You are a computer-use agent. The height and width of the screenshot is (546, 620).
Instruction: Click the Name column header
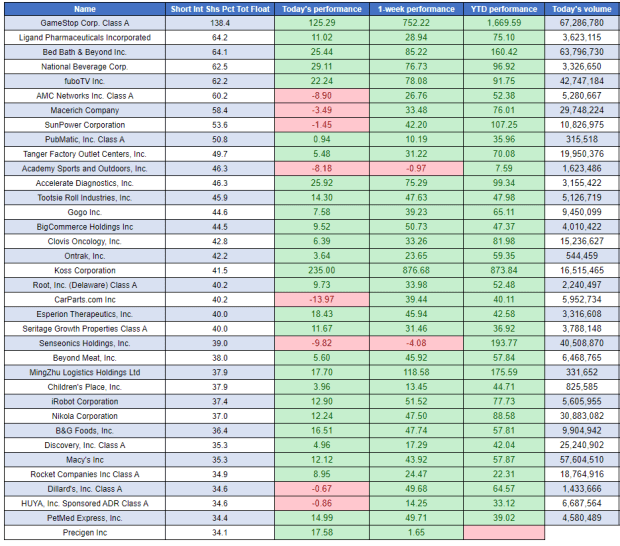click(85, 9)
